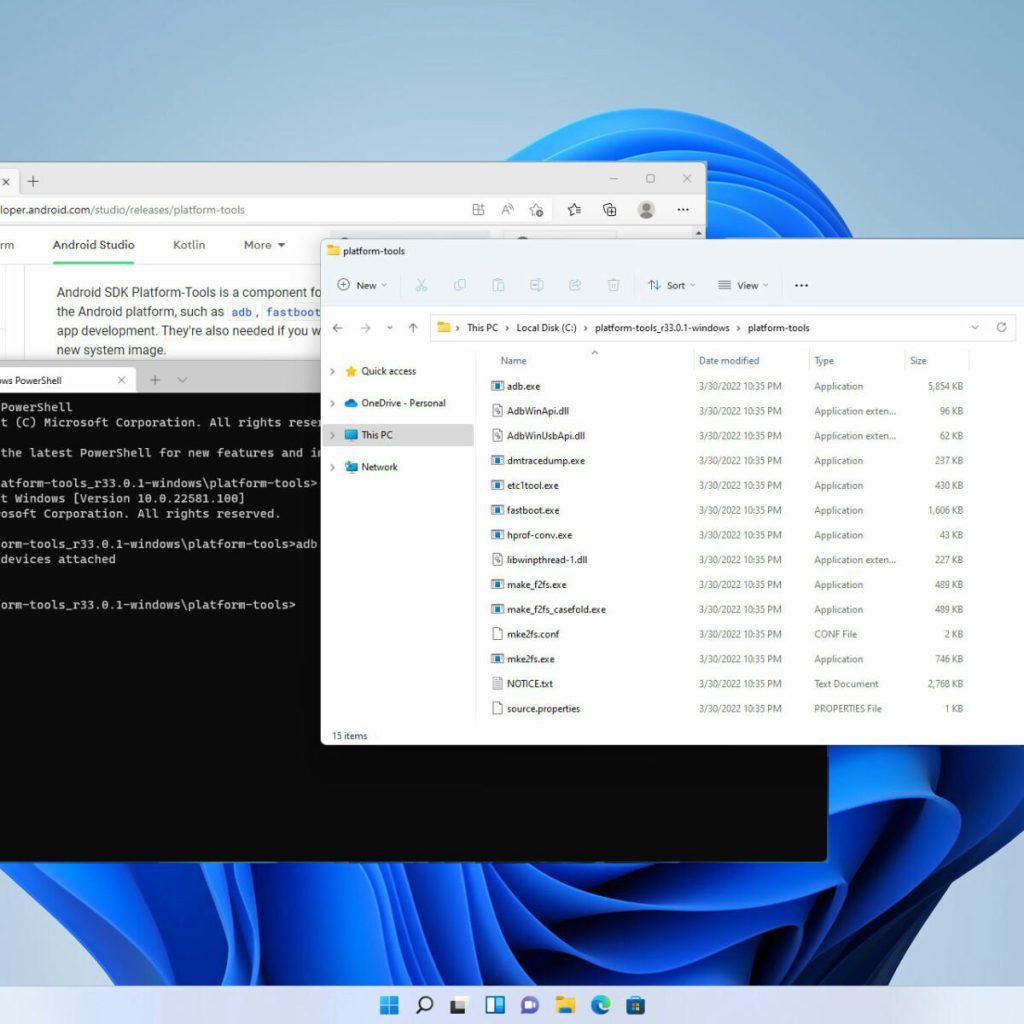The height and width of the screenshot is (1024, 1024).
Task: Open Edge Collections icon
Action: pos(610,210)
